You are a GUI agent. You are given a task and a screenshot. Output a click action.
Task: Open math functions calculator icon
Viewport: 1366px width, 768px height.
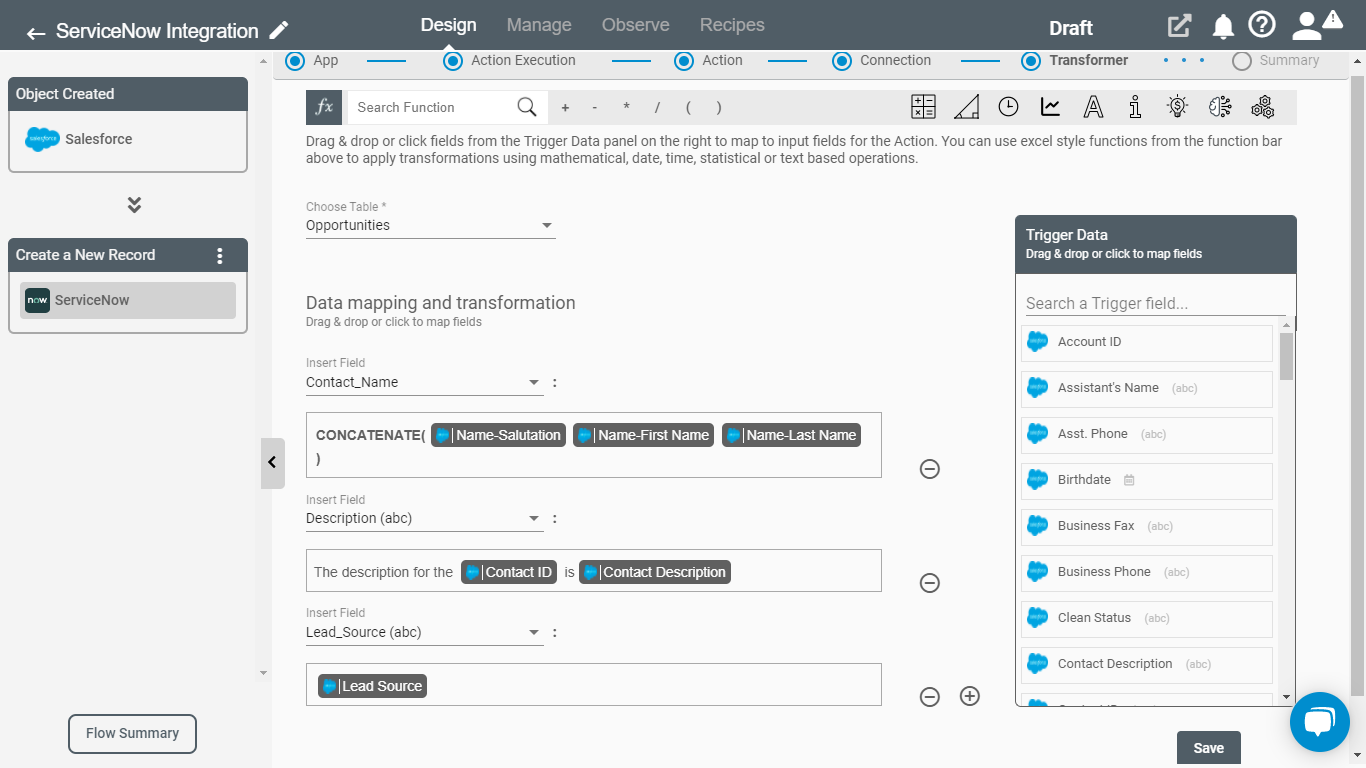coord(924,107)
